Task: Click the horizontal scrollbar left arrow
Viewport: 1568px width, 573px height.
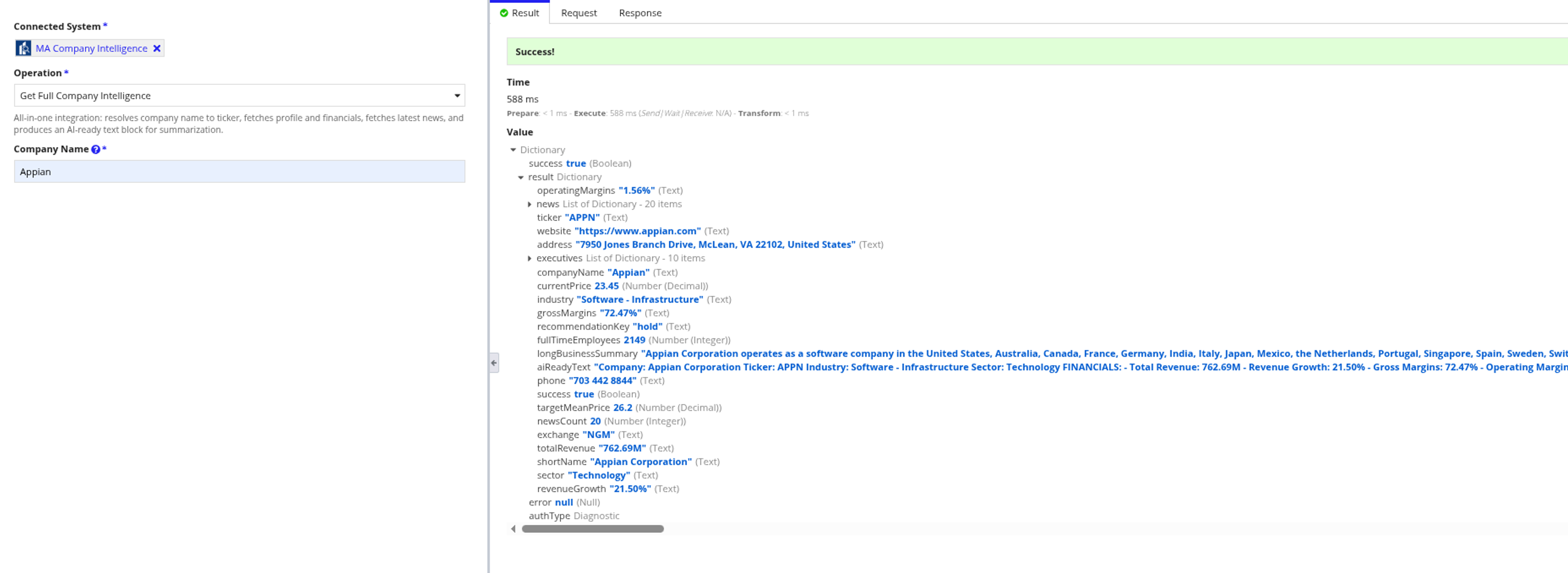Action: pos(513,528)
